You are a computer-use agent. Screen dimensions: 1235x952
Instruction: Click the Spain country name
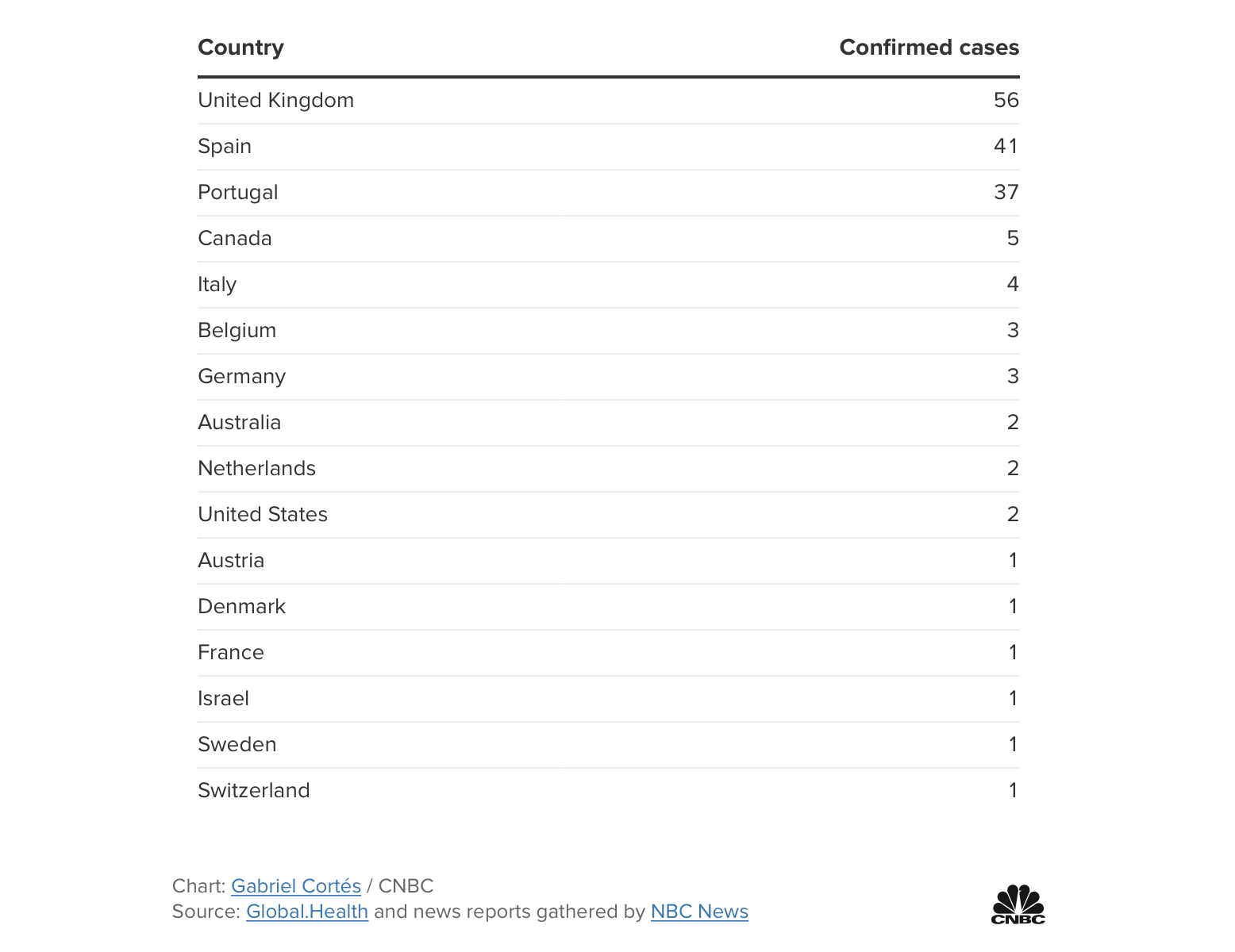click(225, 147)
